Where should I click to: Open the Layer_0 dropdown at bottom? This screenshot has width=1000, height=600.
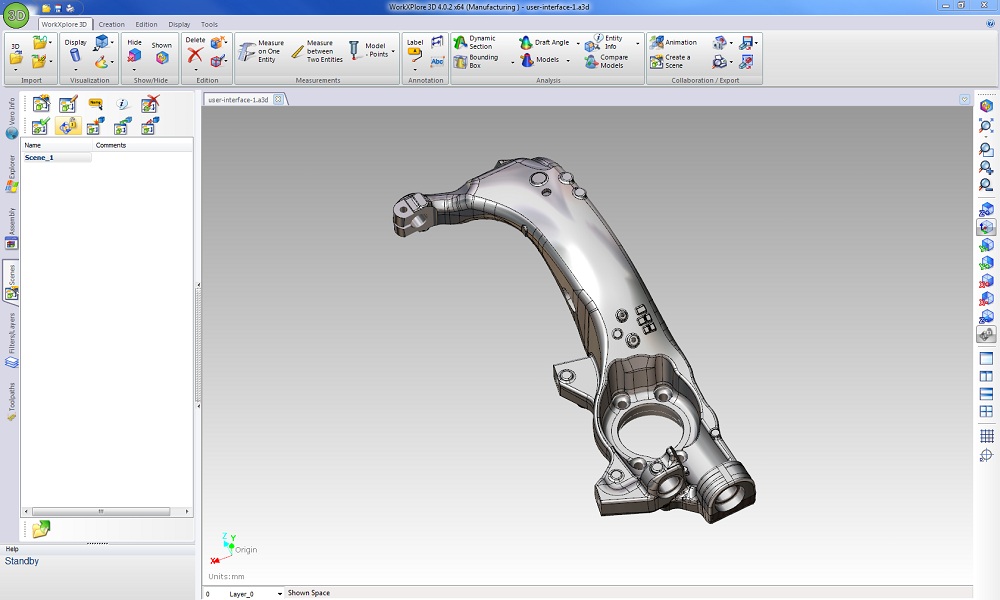click(x=279, y=594)
